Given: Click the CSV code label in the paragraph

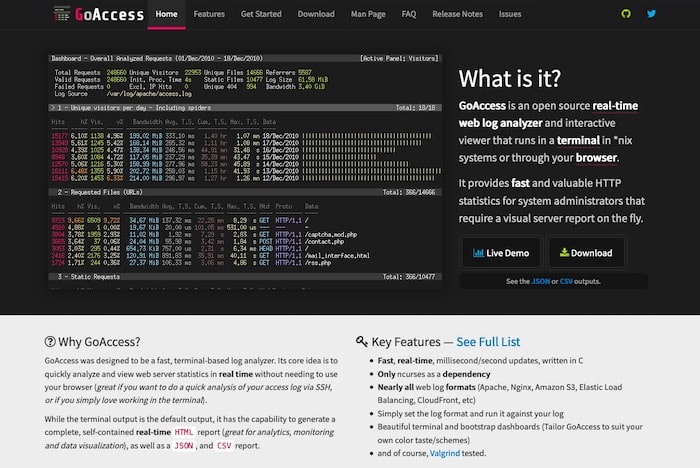Looking at the screenshot, I should (224, 446).
